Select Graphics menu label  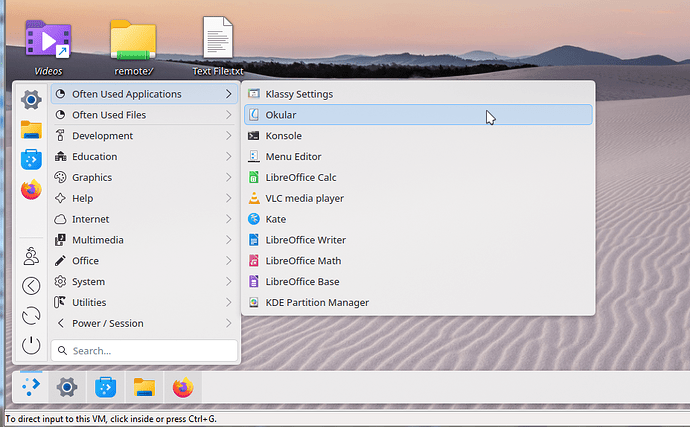tap(92, 177)
